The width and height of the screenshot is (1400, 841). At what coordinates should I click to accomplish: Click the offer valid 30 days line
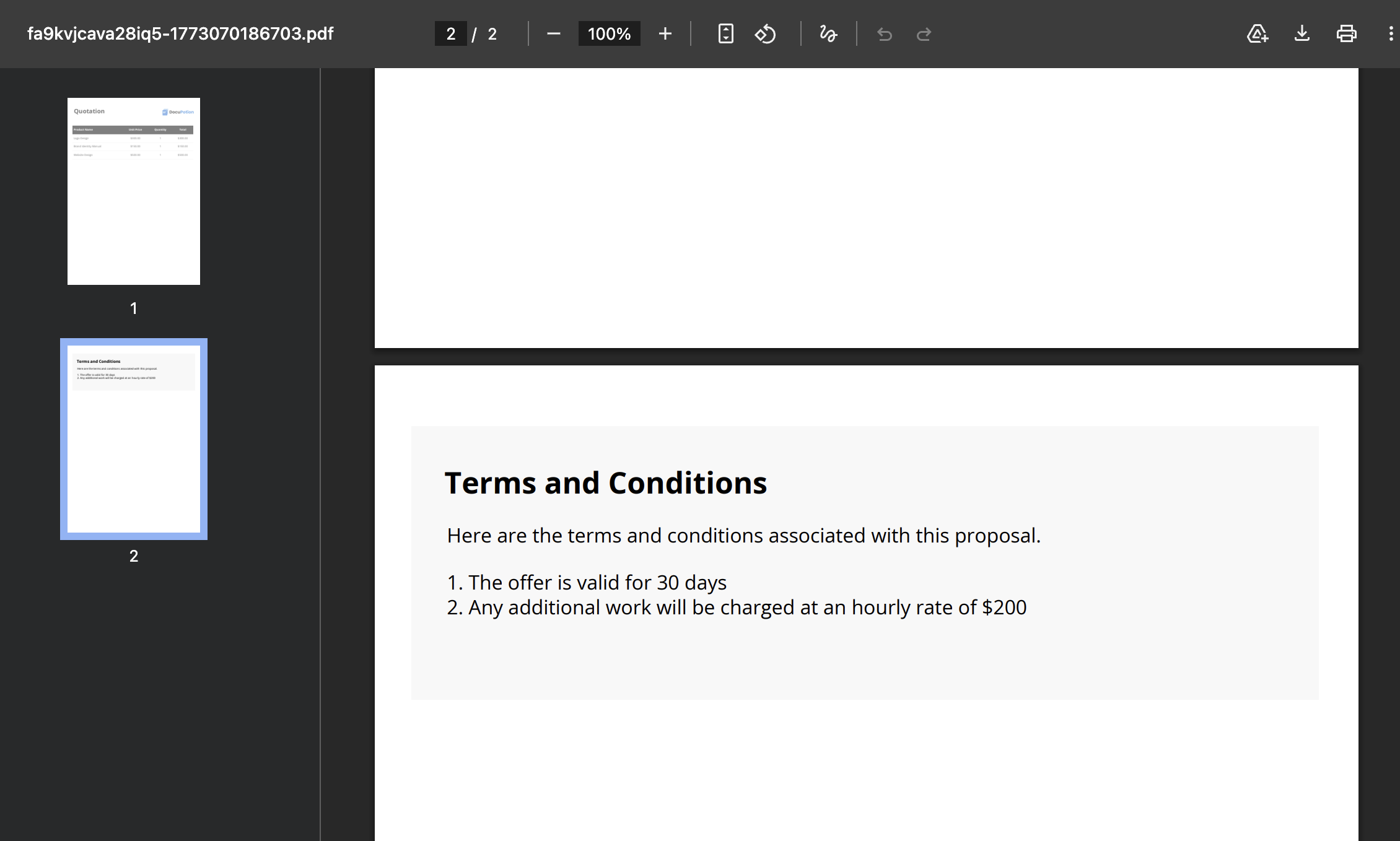click(x=586, y=583)
